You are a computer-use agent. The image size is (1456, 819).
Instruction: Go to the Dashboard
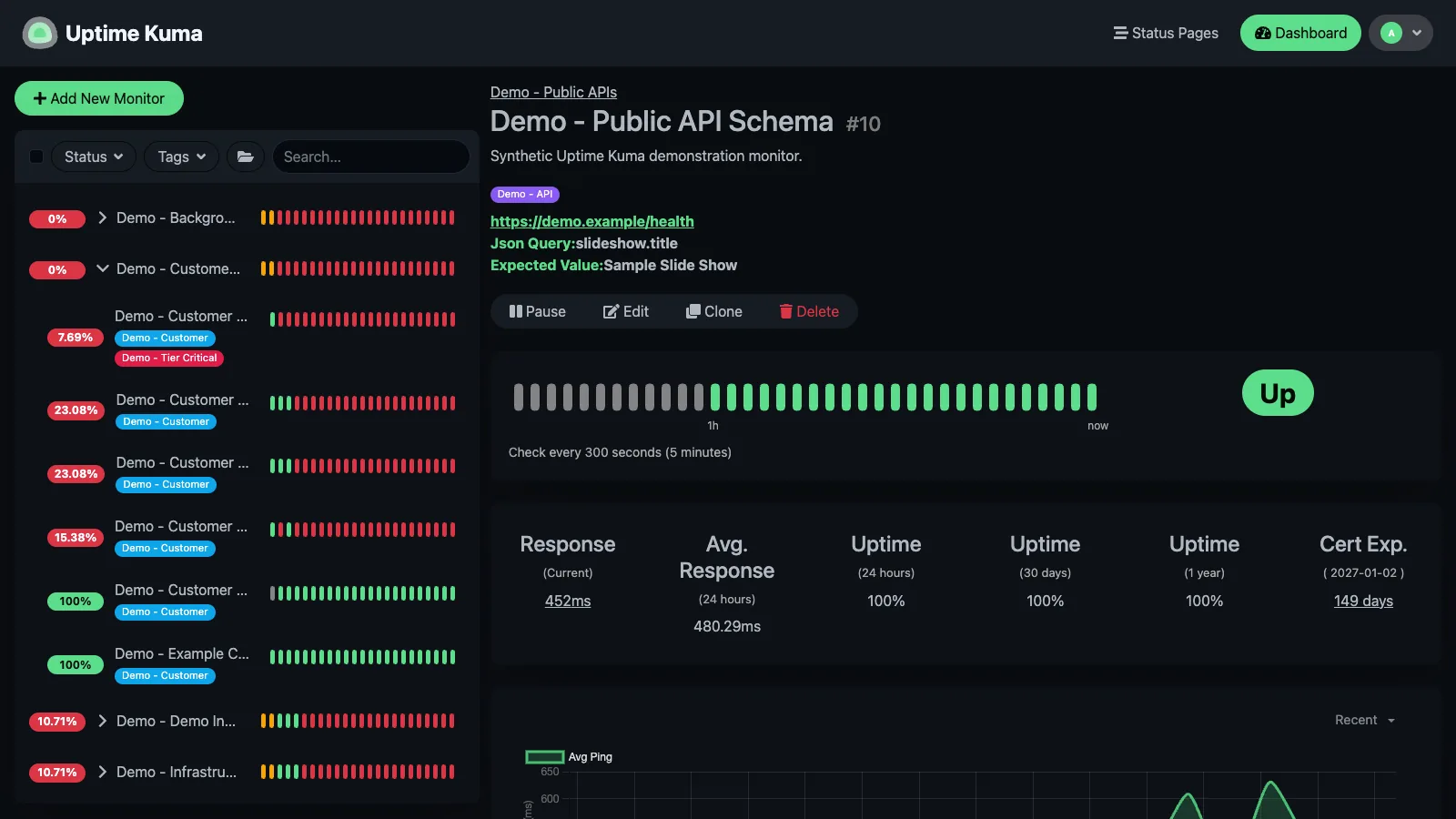1300,33
